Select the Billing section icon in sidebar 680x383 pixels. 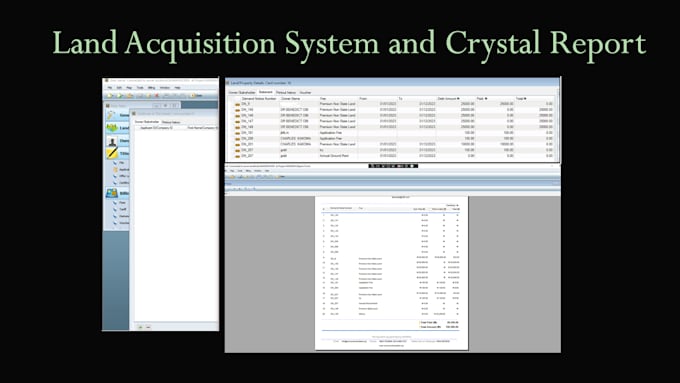(112, 193)
